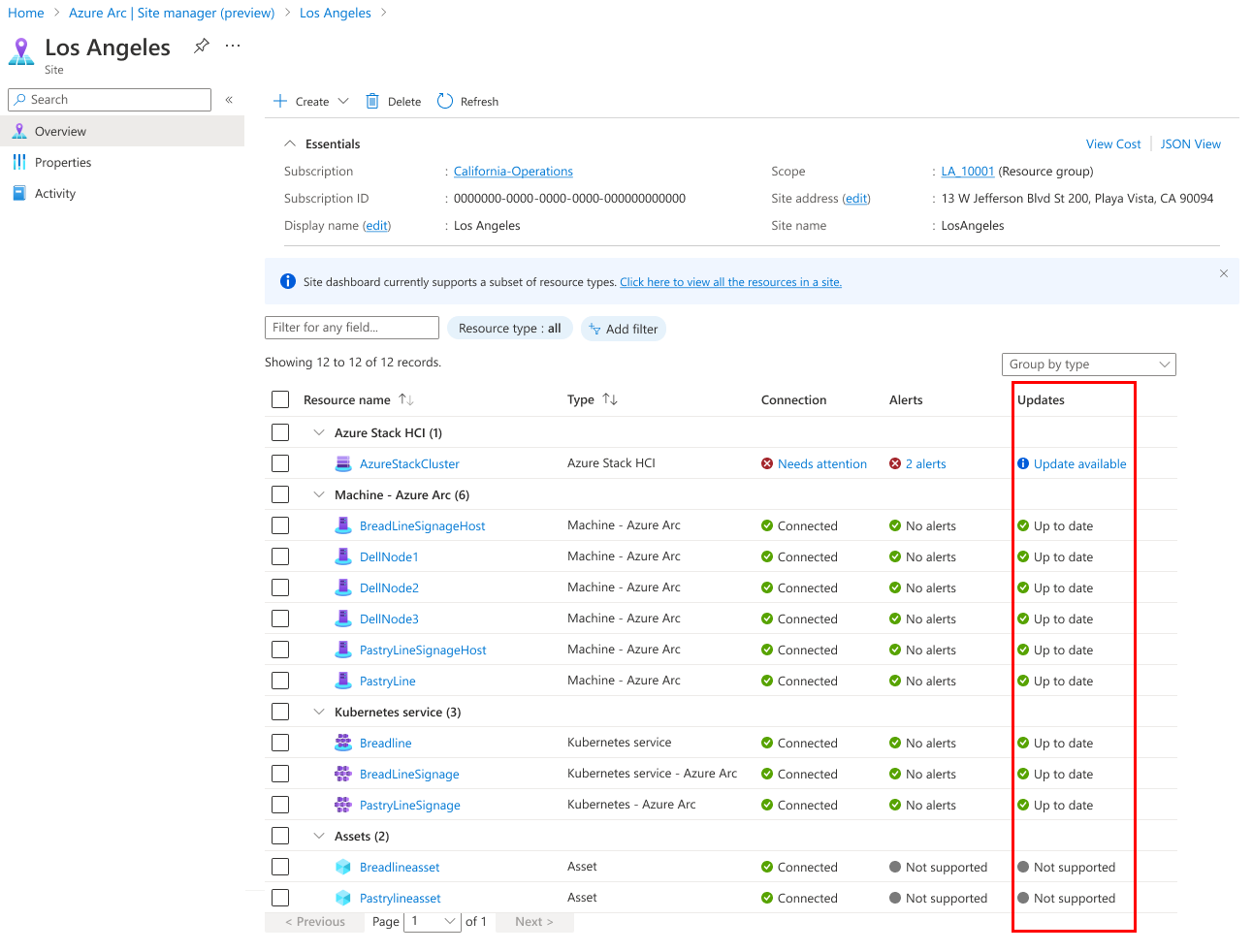
Task: Click the Breadline Kubernetes icon
Action: click(x=343, y=743)
